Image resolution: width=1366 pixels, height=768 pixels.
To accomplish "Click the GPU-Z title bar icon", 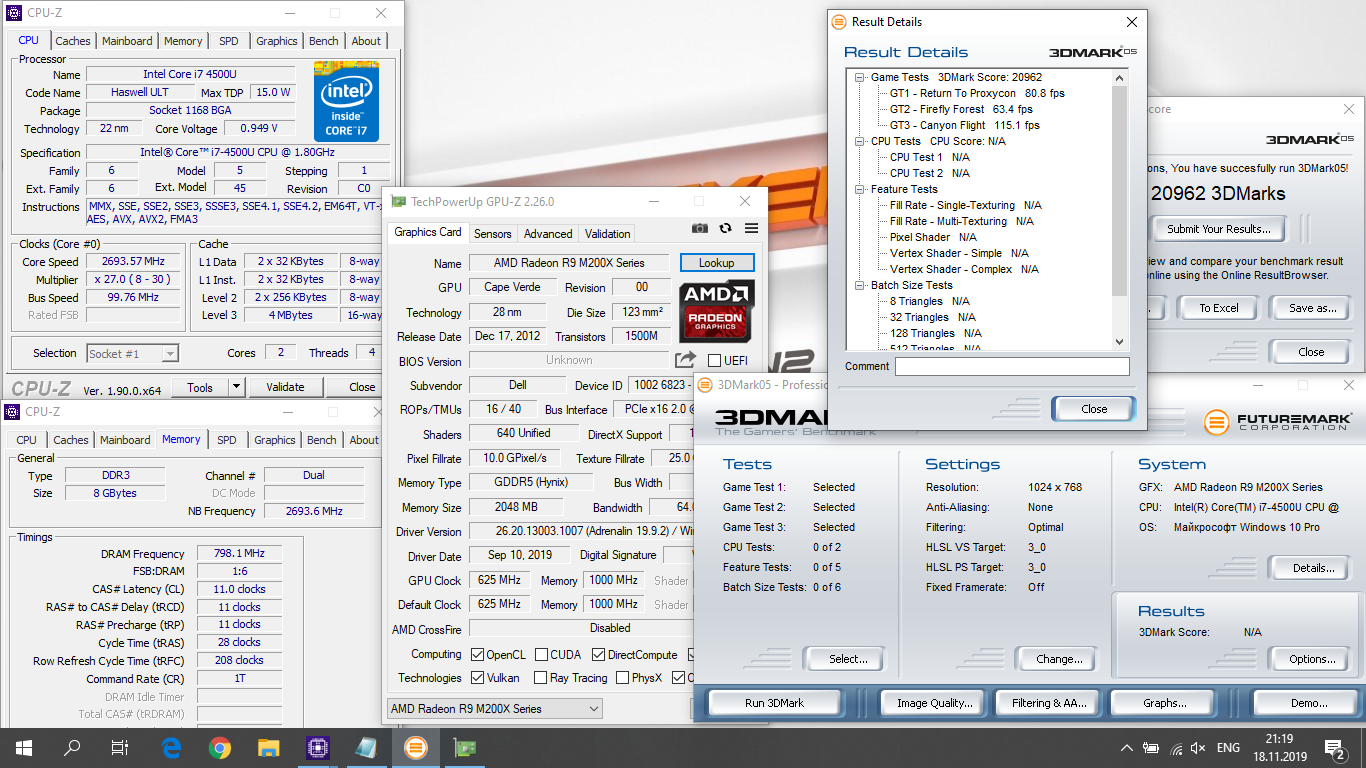I will [x=399, y=201].
